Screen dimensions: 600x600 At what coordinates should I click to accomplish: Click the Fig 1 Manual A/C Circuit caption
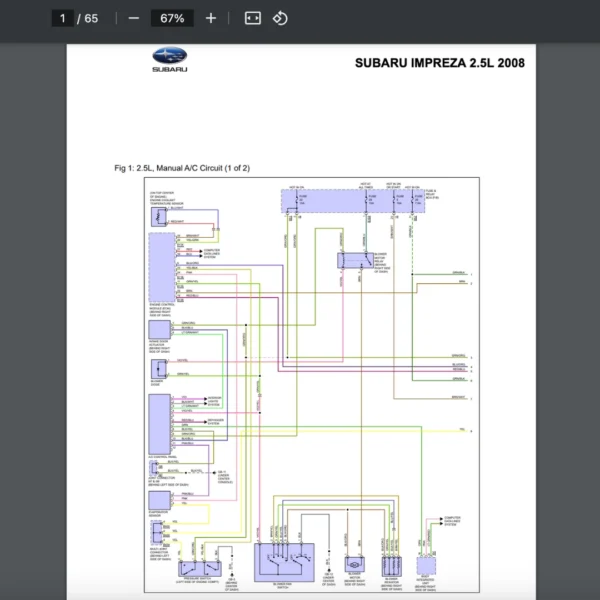pyautogui.click(x=182, y=168)
